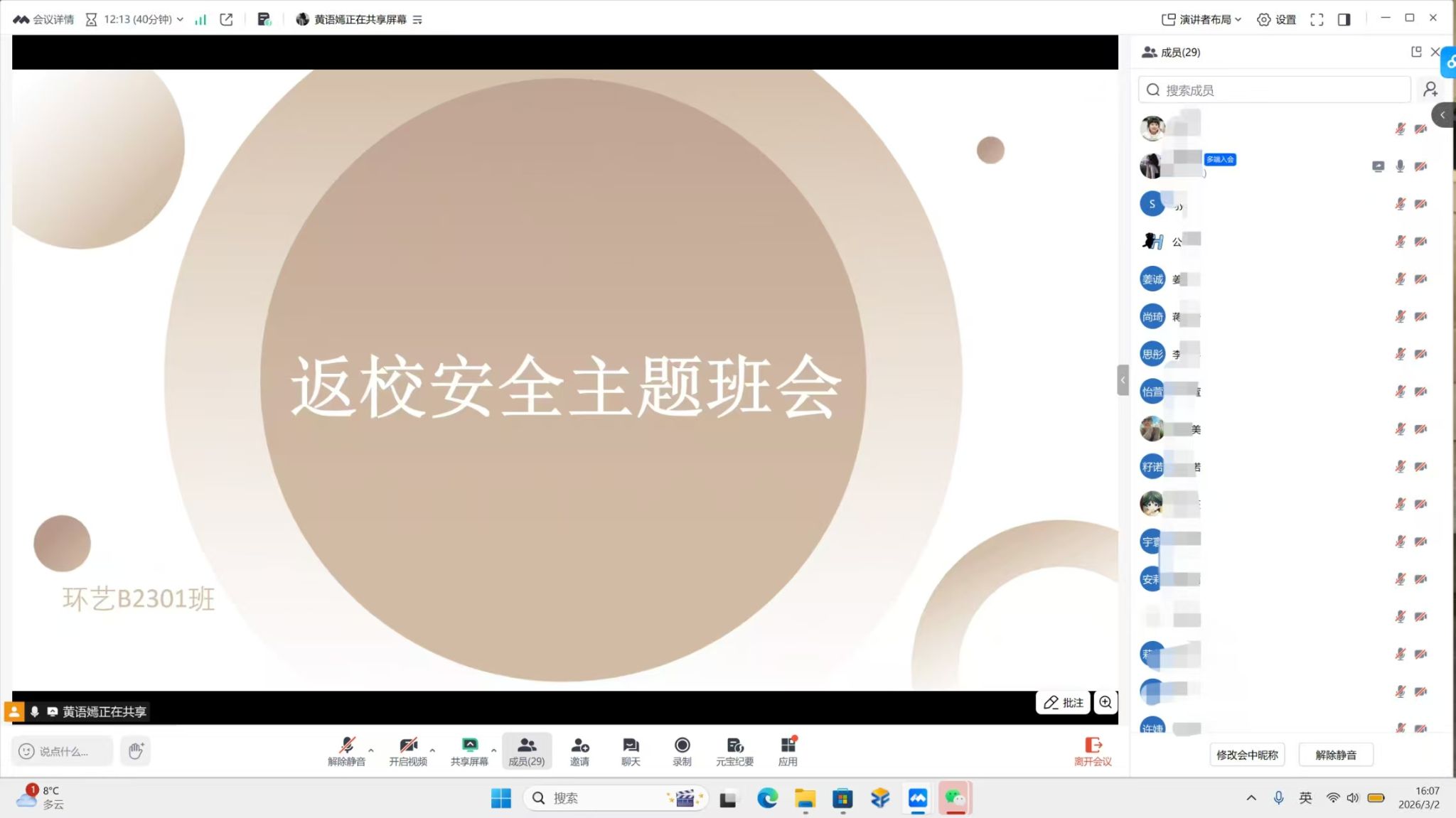The width and height of the screenshot is (1456, 818).
Task: Click the 搜索成员 search field
Action: click(1274, 90)
